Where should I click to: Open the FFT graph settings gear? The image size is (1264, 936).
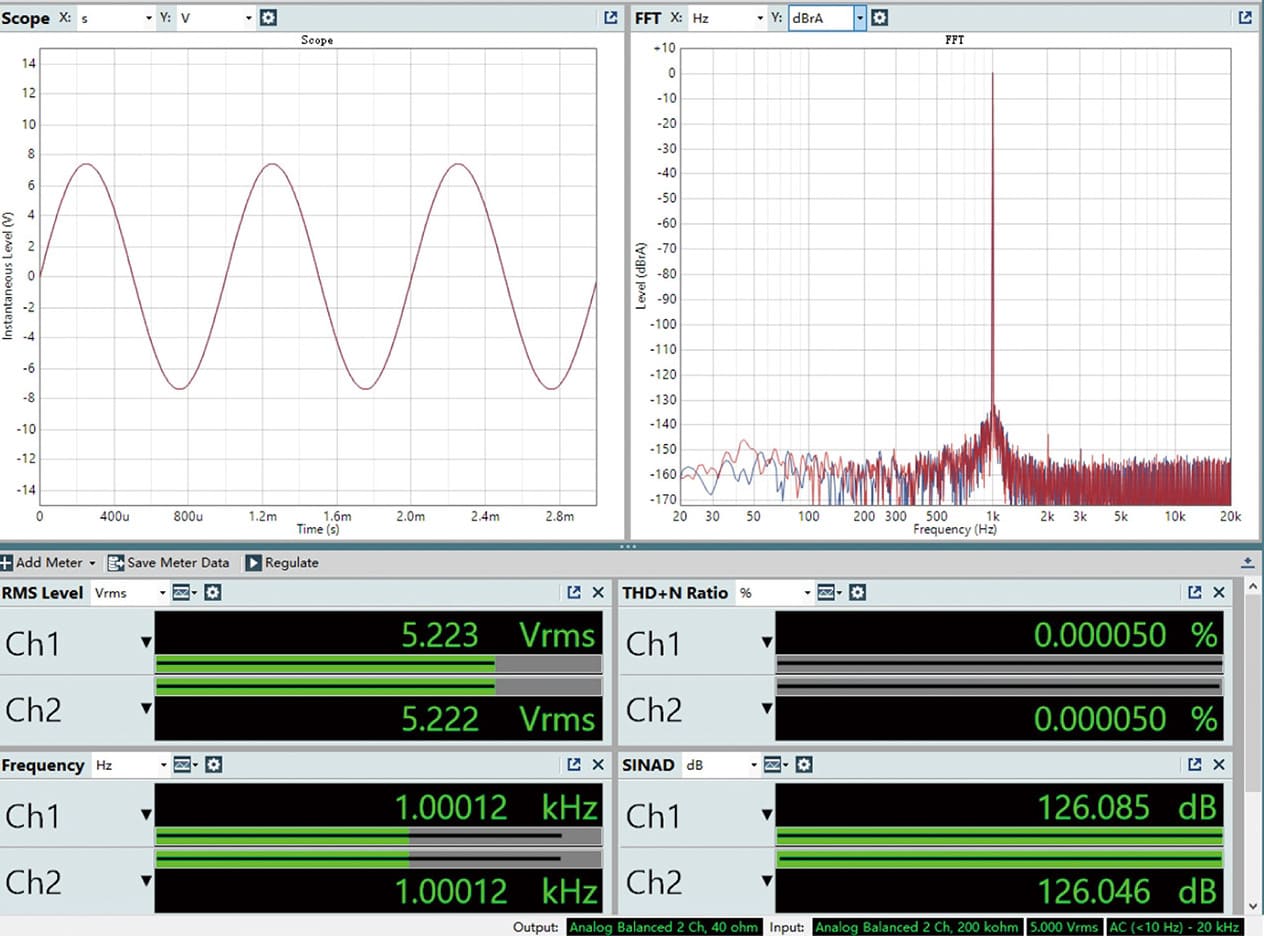pyautogui.click(x=879, y=18)
